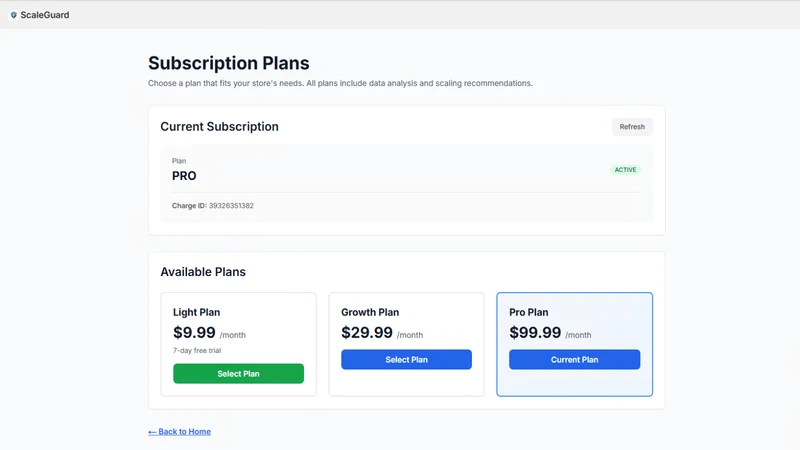
Task: Click the ACTIVE status badge
Action: click(x=626, y=170)
